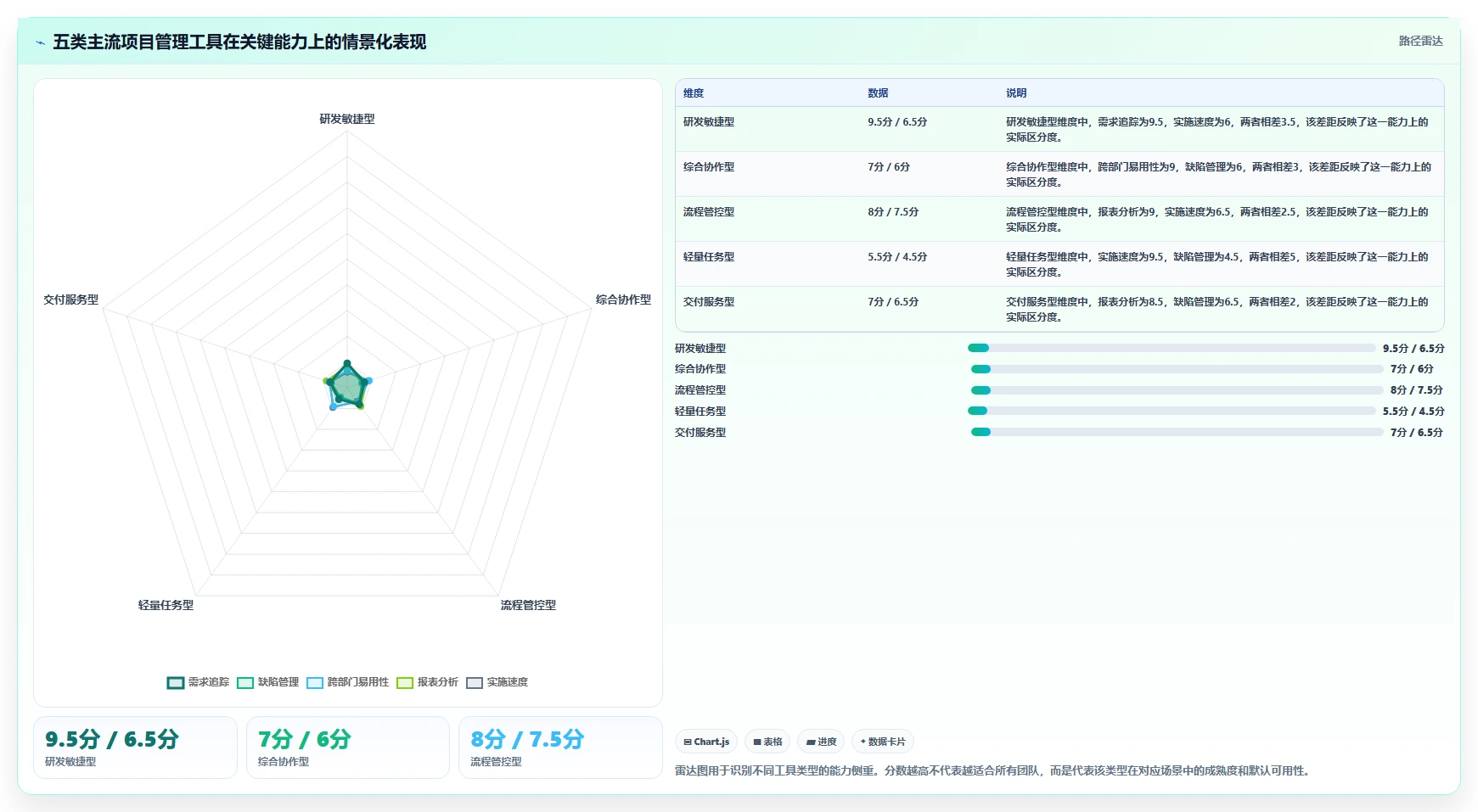Screen dimensions: 1478x812
Task: Click the 维度 column header
Action: pyautogui.click(x=694, y=93)
